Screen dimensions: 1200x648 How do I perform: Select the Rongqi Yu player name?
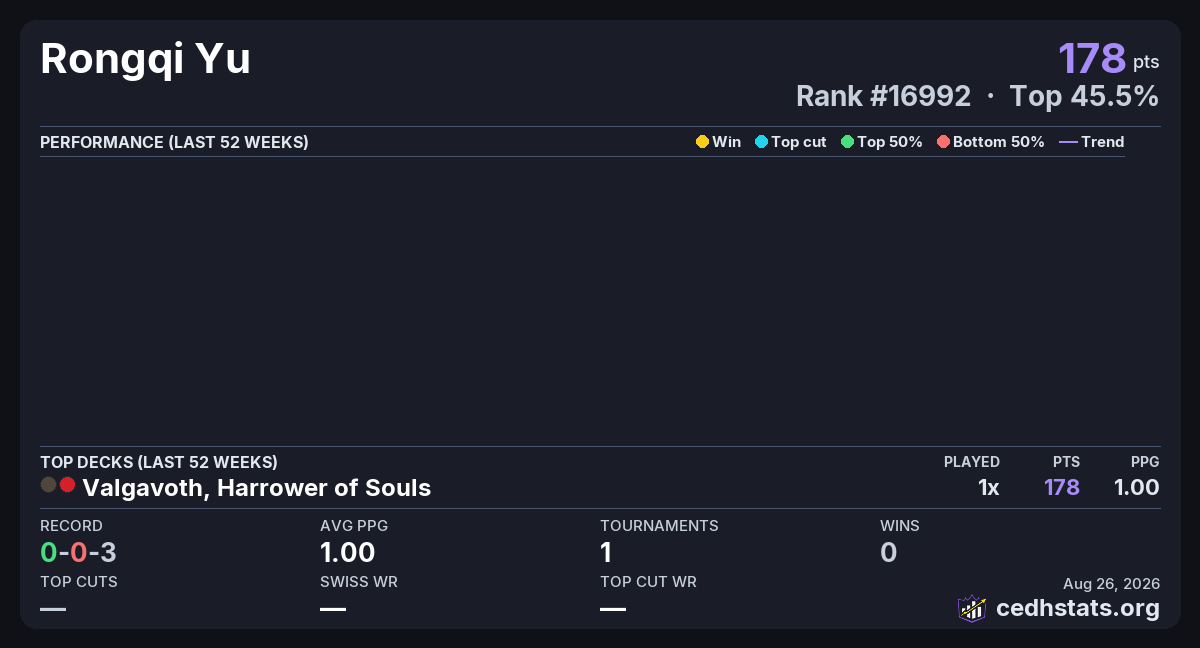(146, 60)
